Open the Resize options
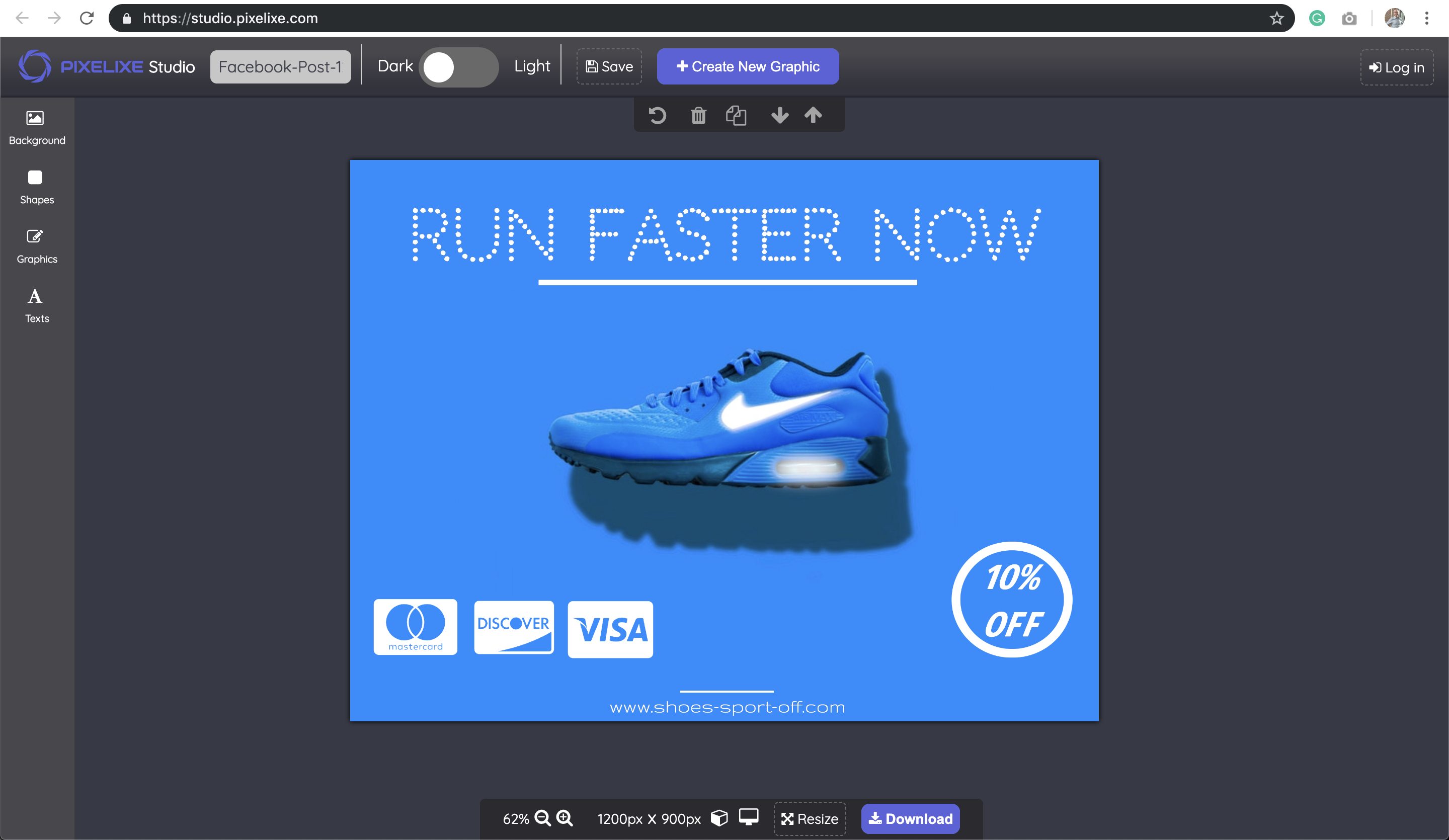Image resolution: width=1449 pixels, height=840 pixels. pos(810,819)
